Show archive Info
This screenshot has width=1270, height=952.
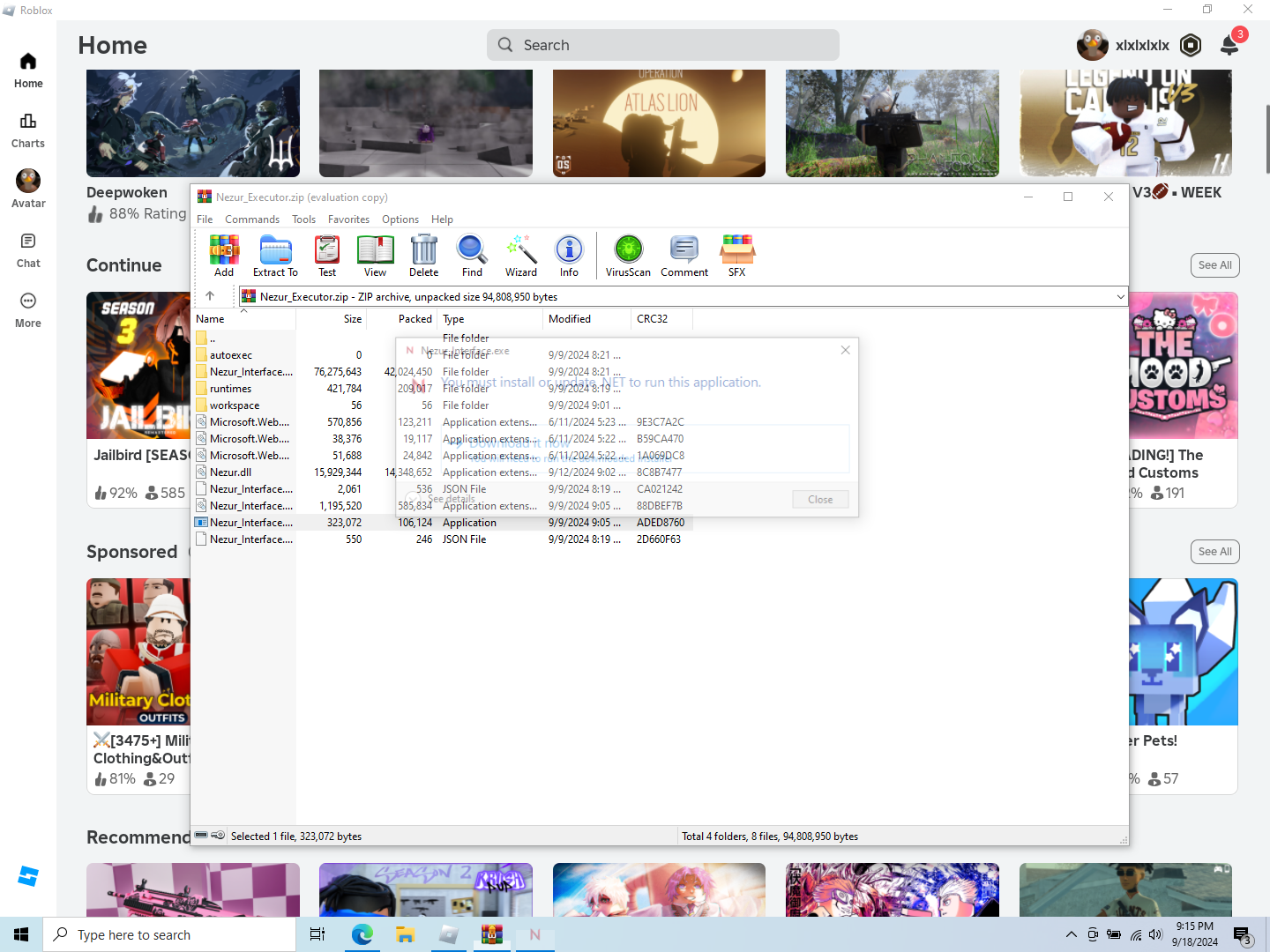coord(569,256)
